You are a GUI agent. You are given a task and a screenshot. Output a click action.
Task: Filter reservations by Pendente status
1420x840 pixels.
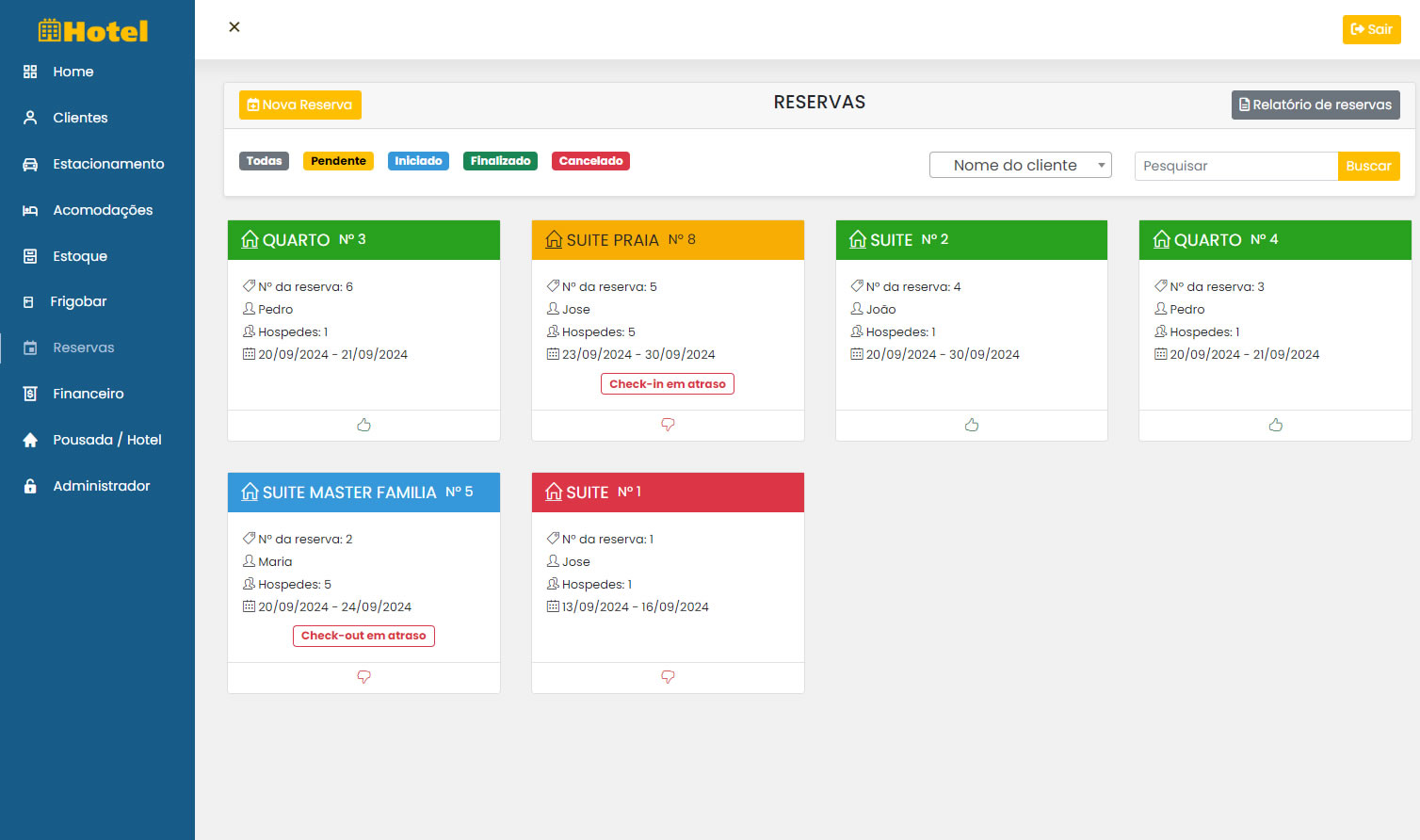tap(338, 161)
